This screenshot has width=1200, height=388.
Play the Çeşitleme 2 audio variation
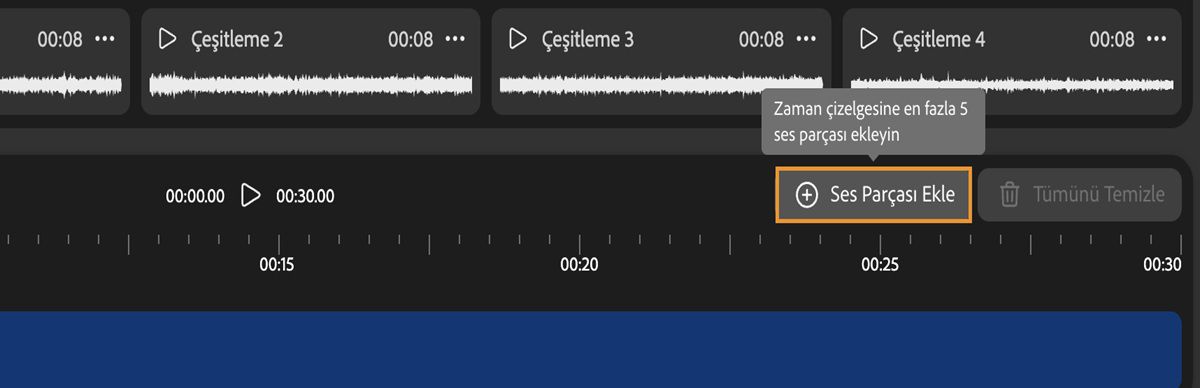point(168,39)
